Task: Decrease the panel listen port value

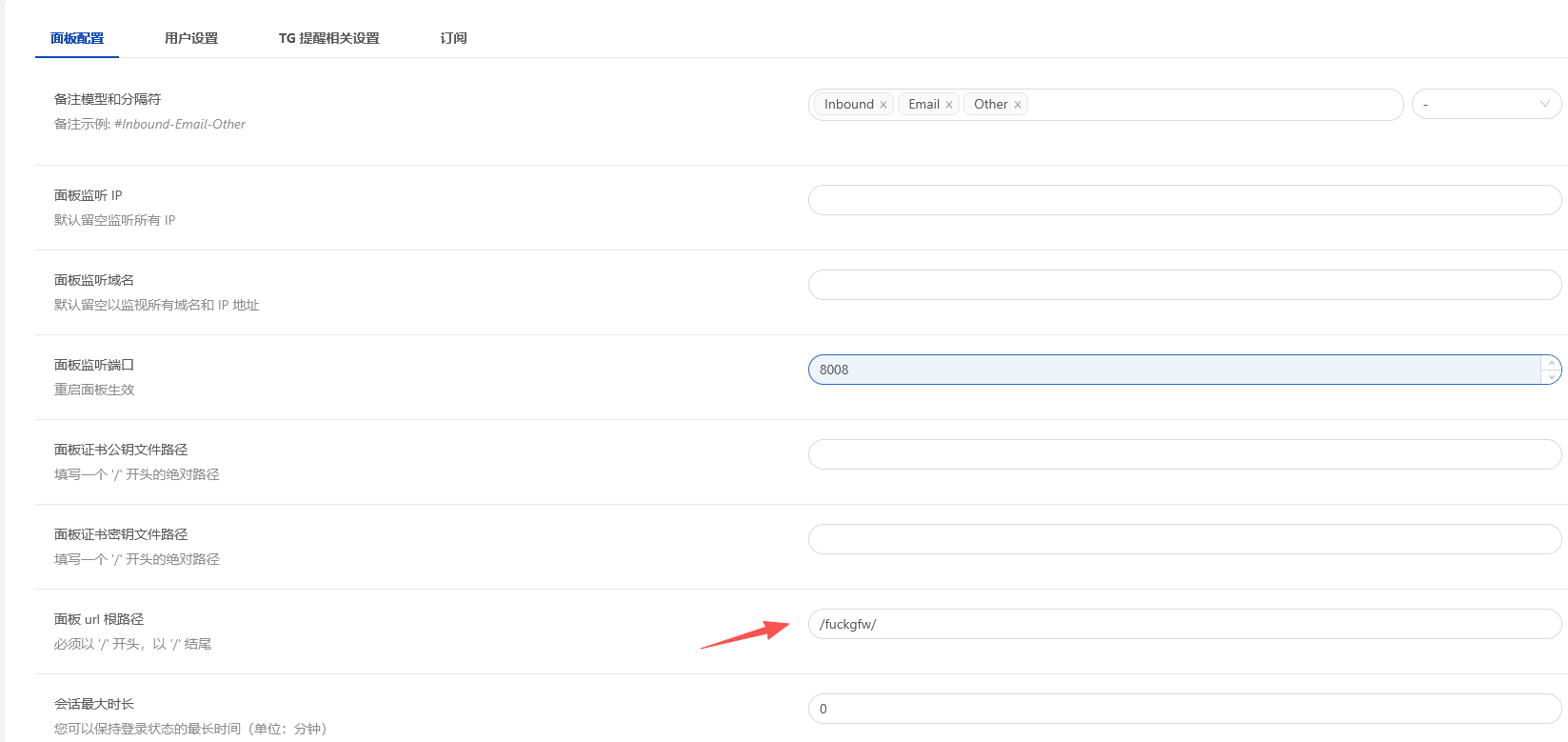Action: pyautogui.click(x=1552, y=377)
